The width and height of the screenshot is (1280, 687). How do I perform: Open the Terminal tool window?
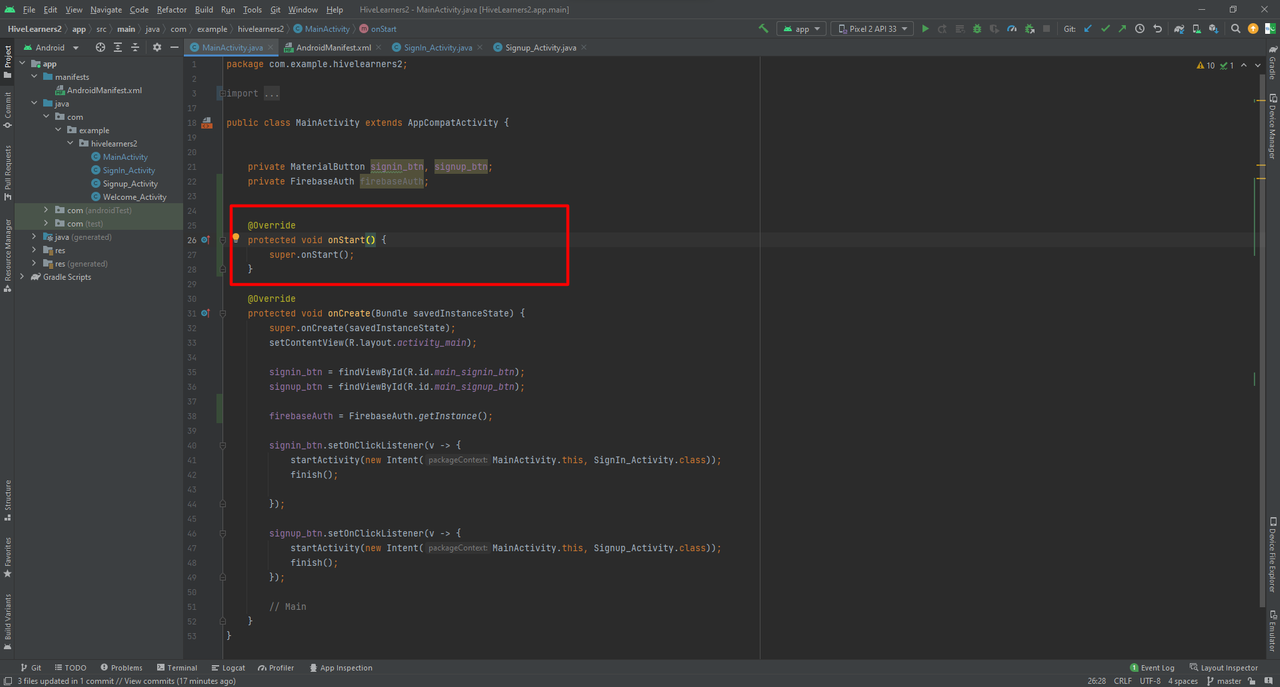176,668
